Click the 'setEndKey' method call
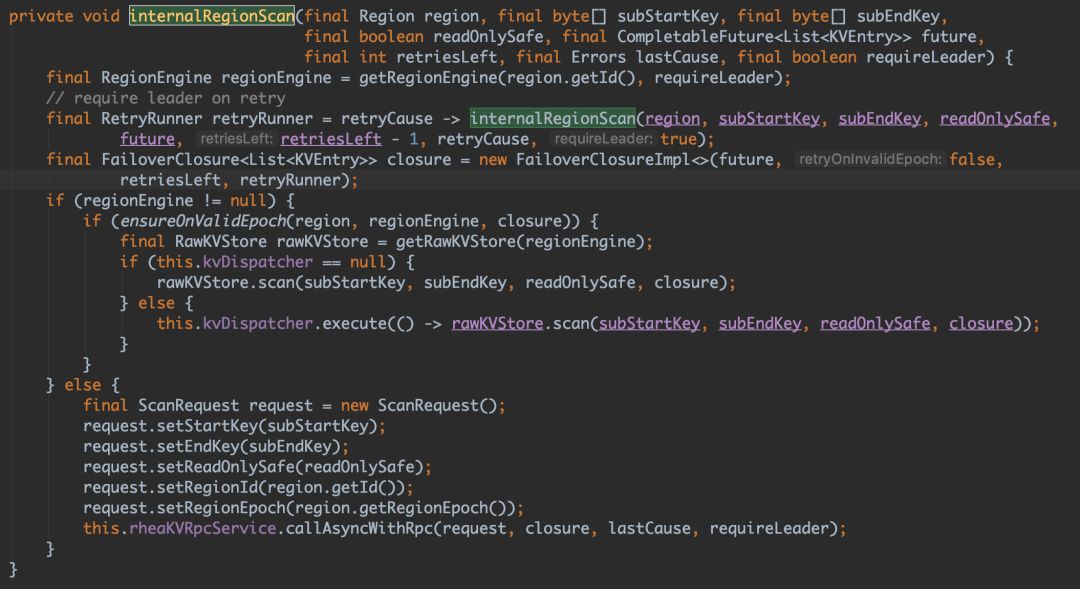Image resolution: width=1080 pixels, height=589 pixels. 198,446
